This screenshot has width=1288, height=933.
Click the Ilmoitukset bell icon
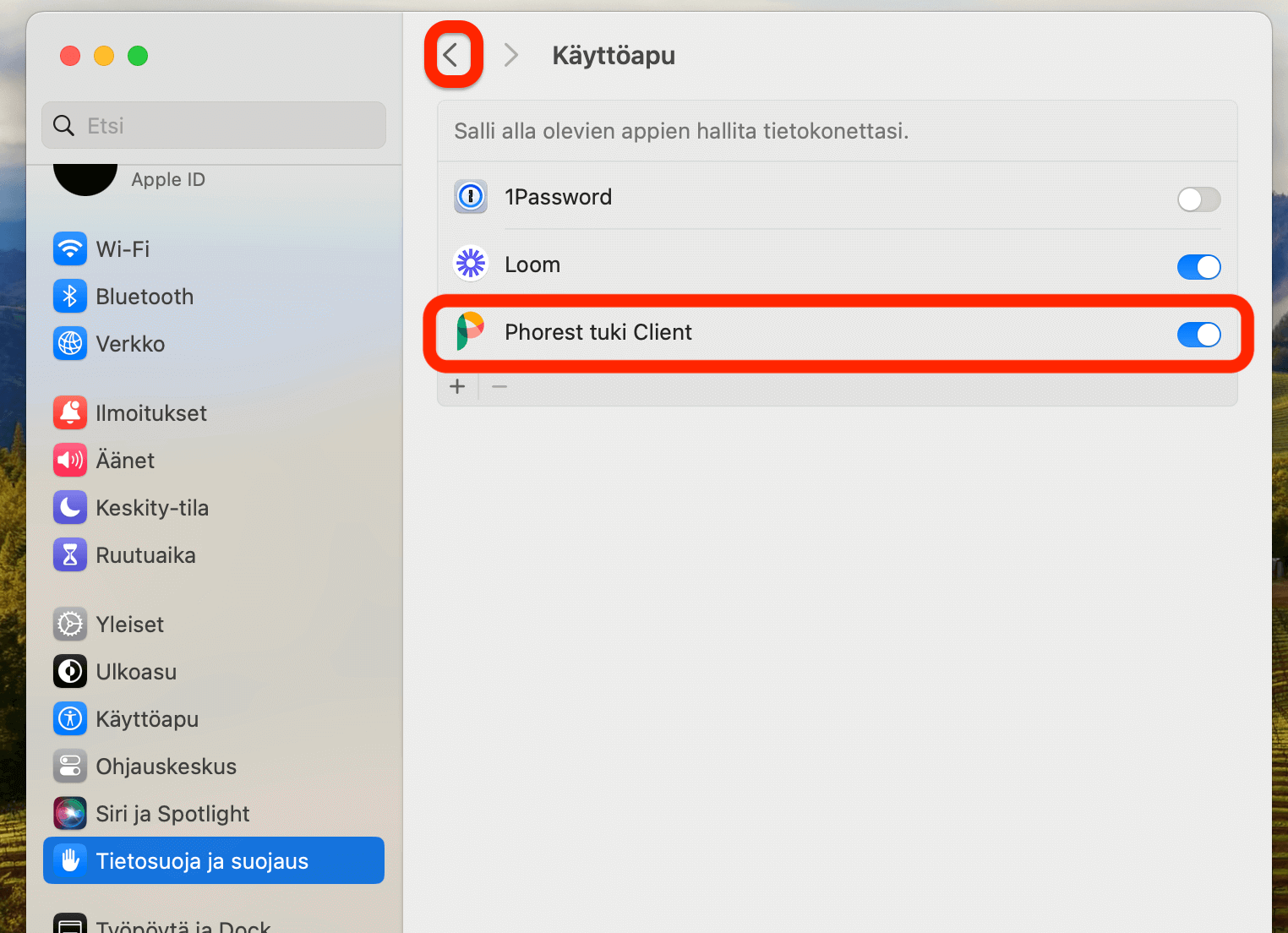[x=70, y=412]
